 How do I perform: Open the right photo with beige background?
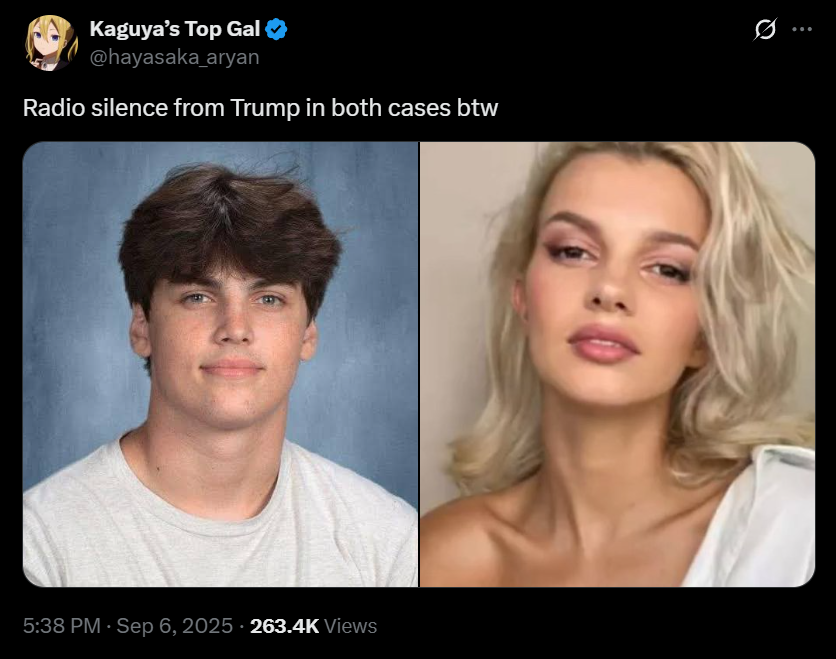[617, 364]
